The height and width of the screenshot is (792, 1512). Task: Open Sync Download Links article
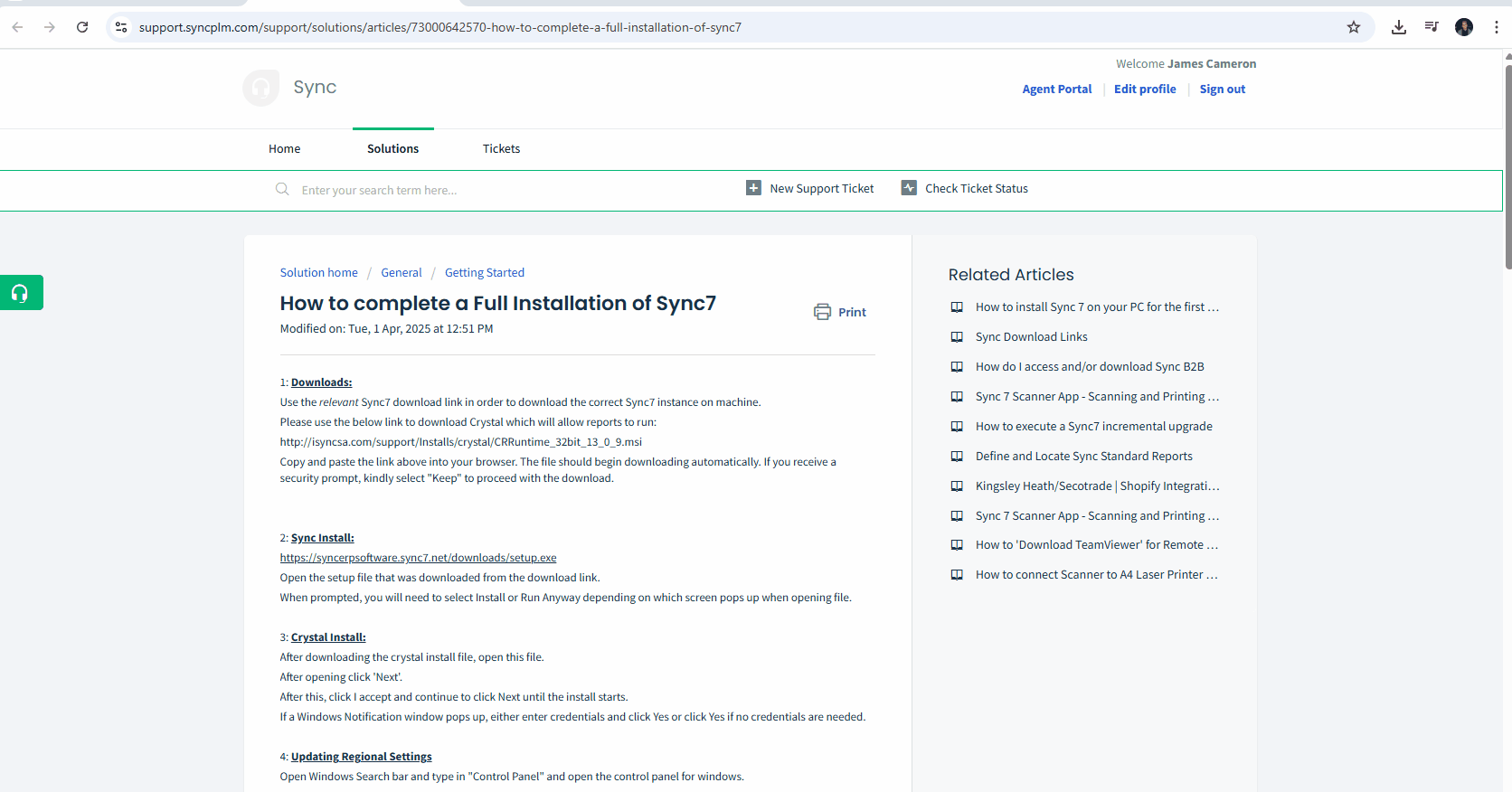coord(1032,337)
